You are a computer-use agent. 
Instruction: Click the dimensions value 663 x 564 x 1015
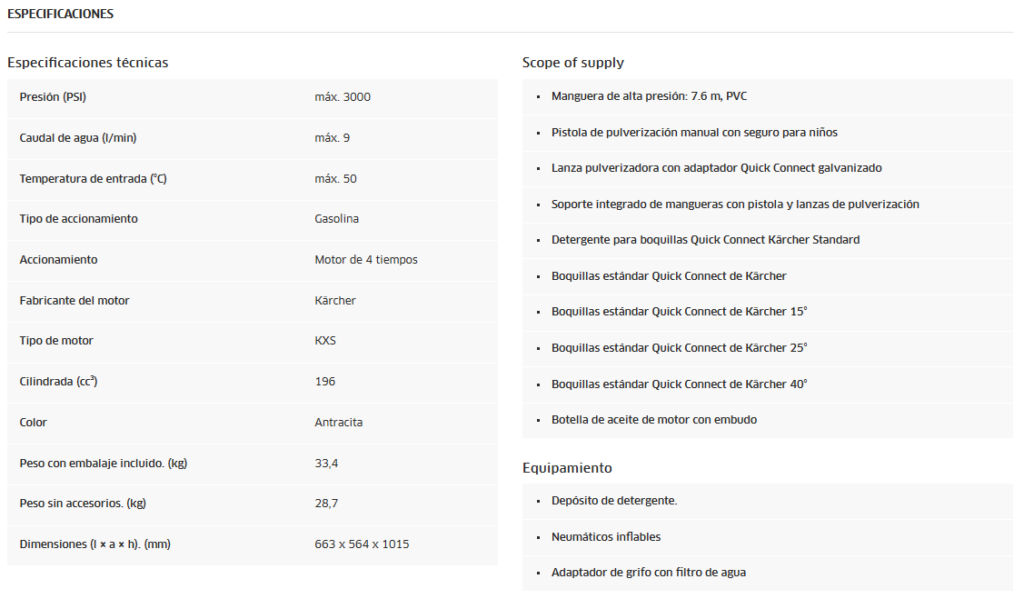(x=361, y=544)
